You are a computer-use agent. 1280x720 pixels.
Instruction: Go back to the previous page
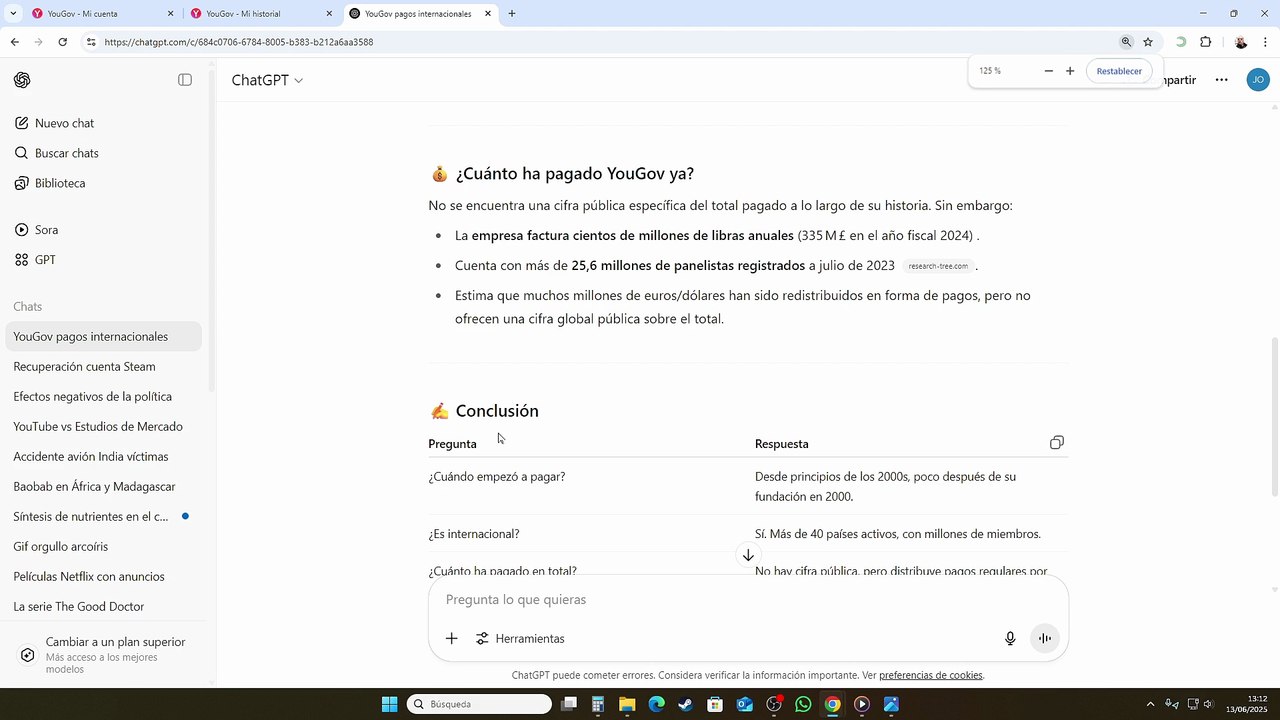click(15, 42)
